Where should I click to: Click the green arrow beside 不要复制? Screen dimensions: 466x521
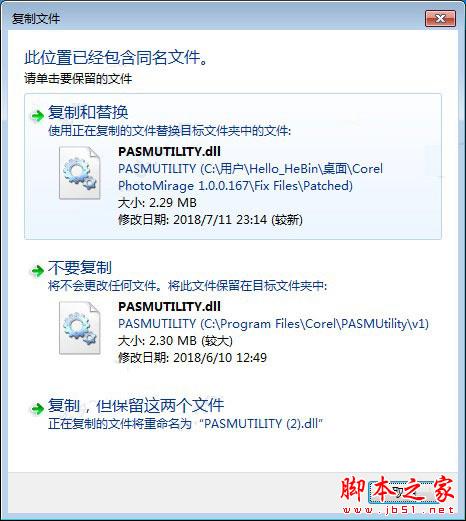[37, 271]
